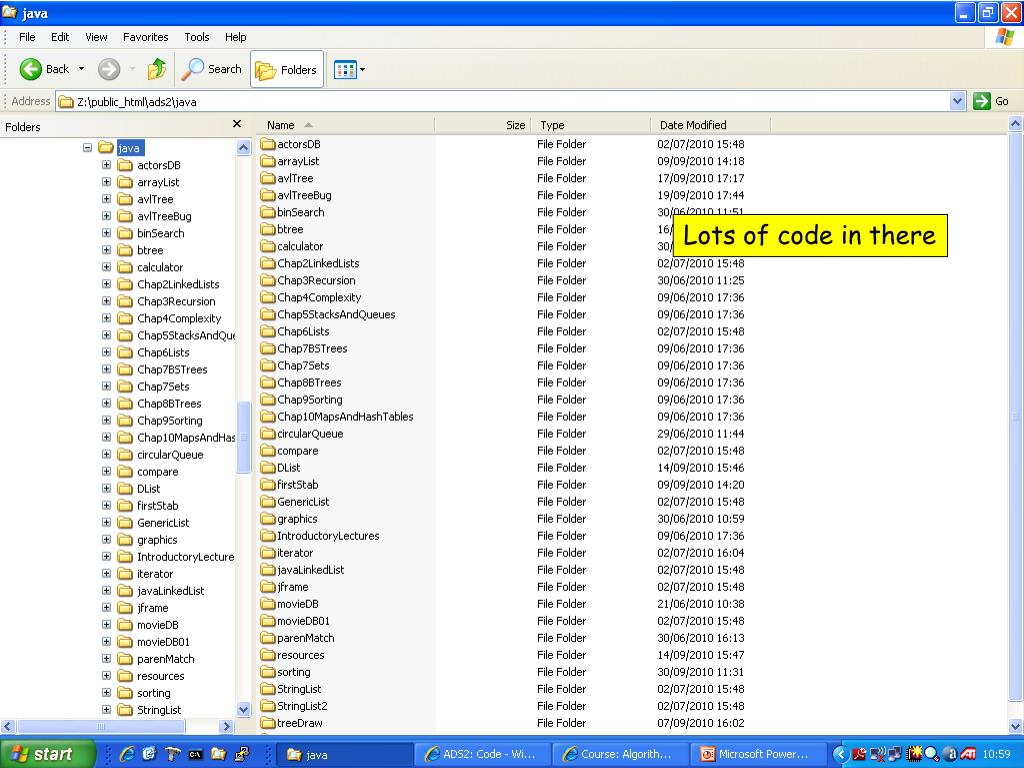The height and width of the screenshot is (768, 1024).
Task: Show hidden tray icons arrow
Action: click(x=840, y=754)
